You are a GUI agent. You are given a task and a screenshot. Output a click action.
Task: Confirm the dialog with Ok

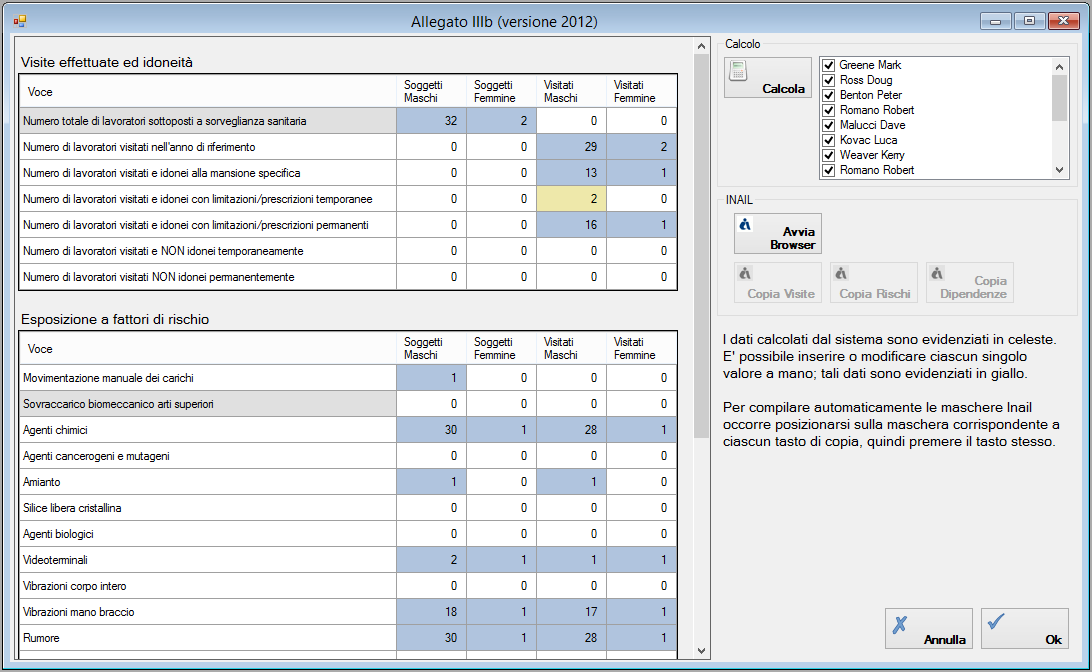click(x=1025, y=629)
